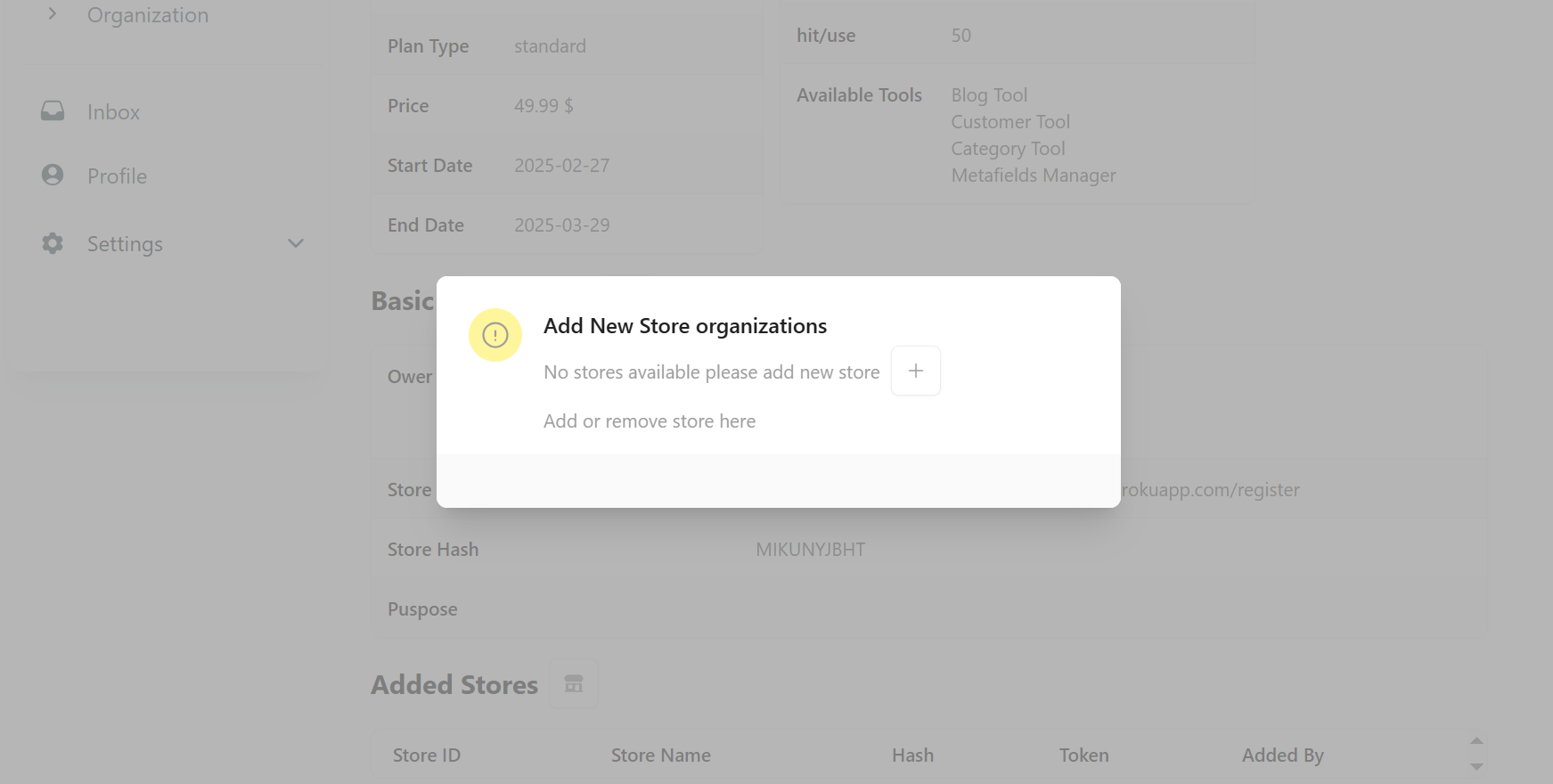Image resolution: width=1553 pixels, height=784 pixels.
Task: Click the Token column header
Action: [1084, 755]
